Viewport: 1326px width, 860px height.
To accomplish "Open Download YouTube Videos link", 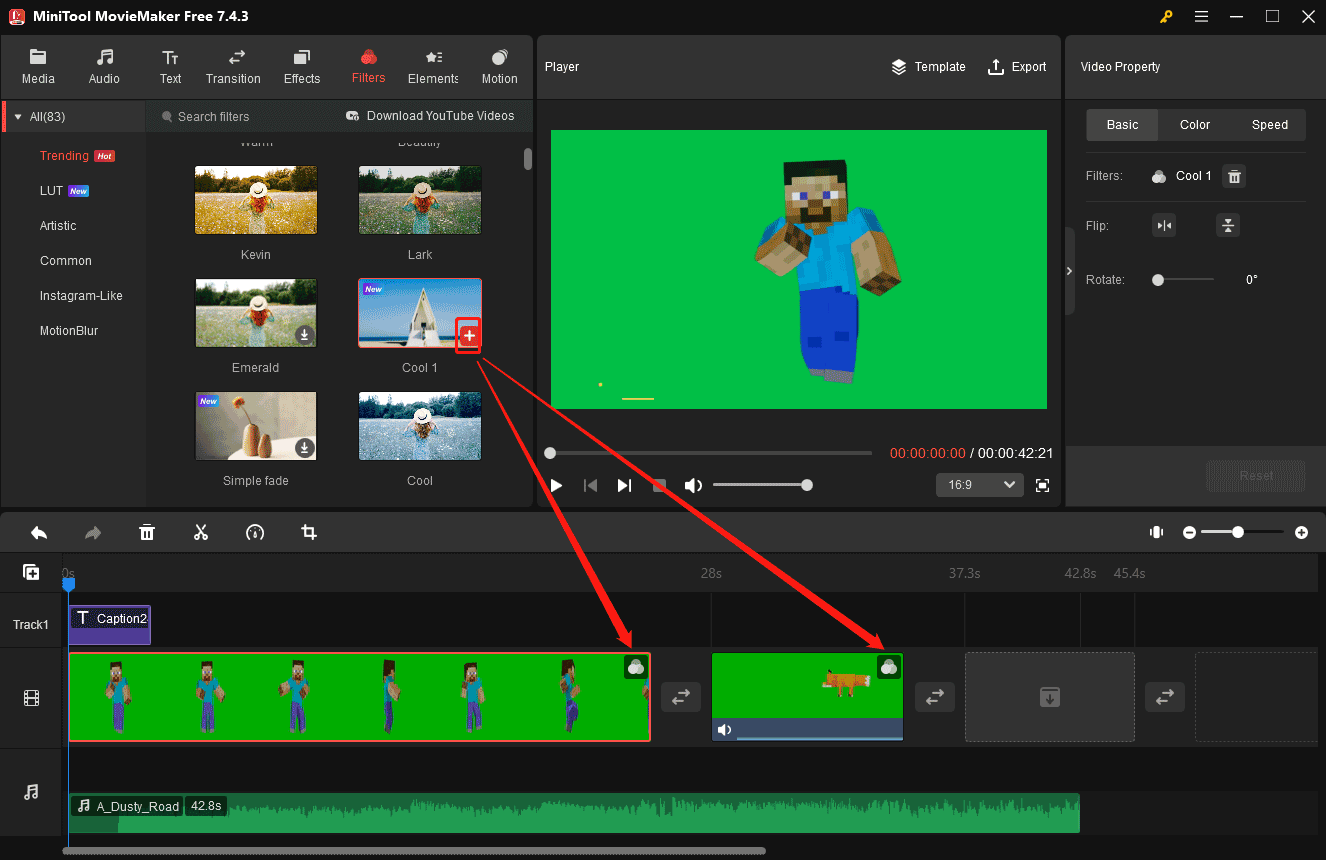I will tap(430, 116).
